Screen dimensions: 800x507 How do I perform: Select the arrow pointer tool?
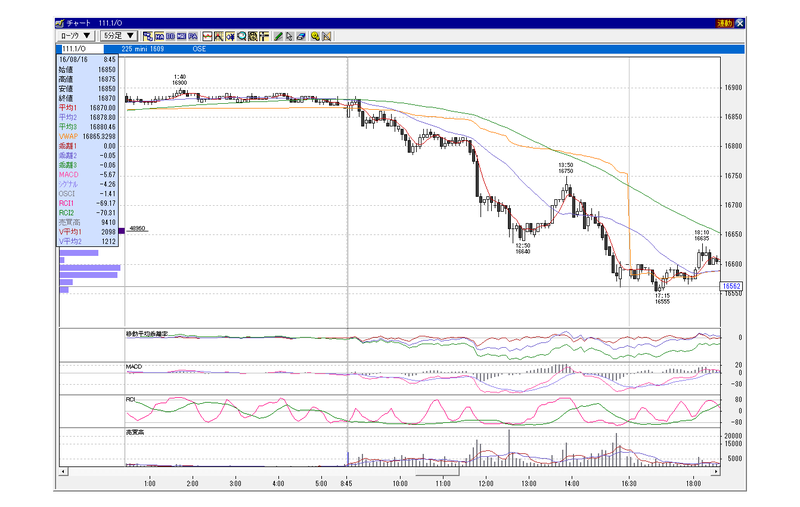pyautogui.click(x=290, y=36)
